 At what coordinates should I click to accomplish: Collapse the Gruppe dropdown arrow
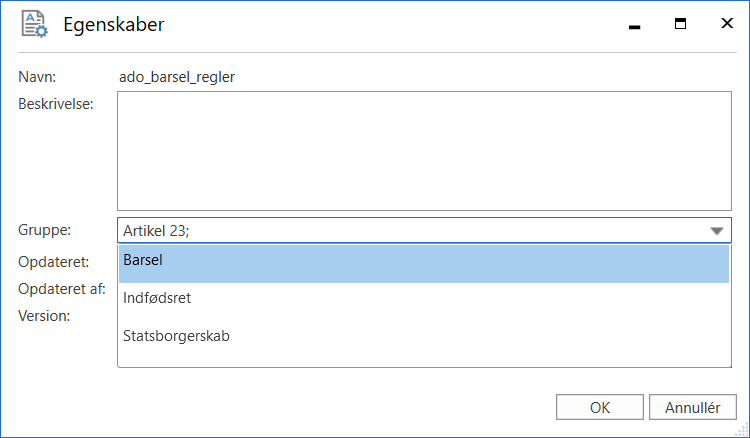716,231
